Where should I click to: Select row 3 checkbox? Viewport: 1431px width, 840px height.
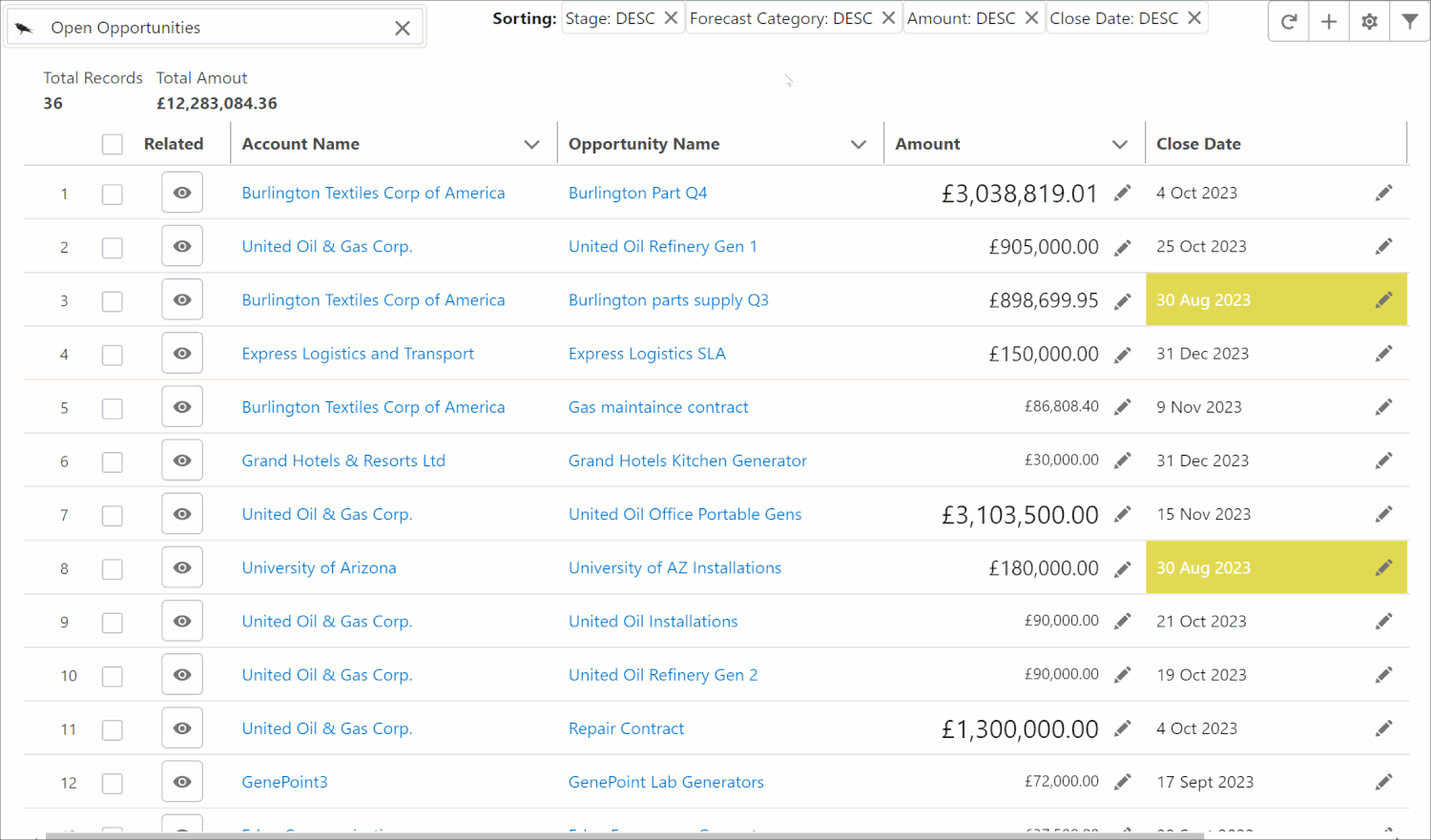coord(113,300)
